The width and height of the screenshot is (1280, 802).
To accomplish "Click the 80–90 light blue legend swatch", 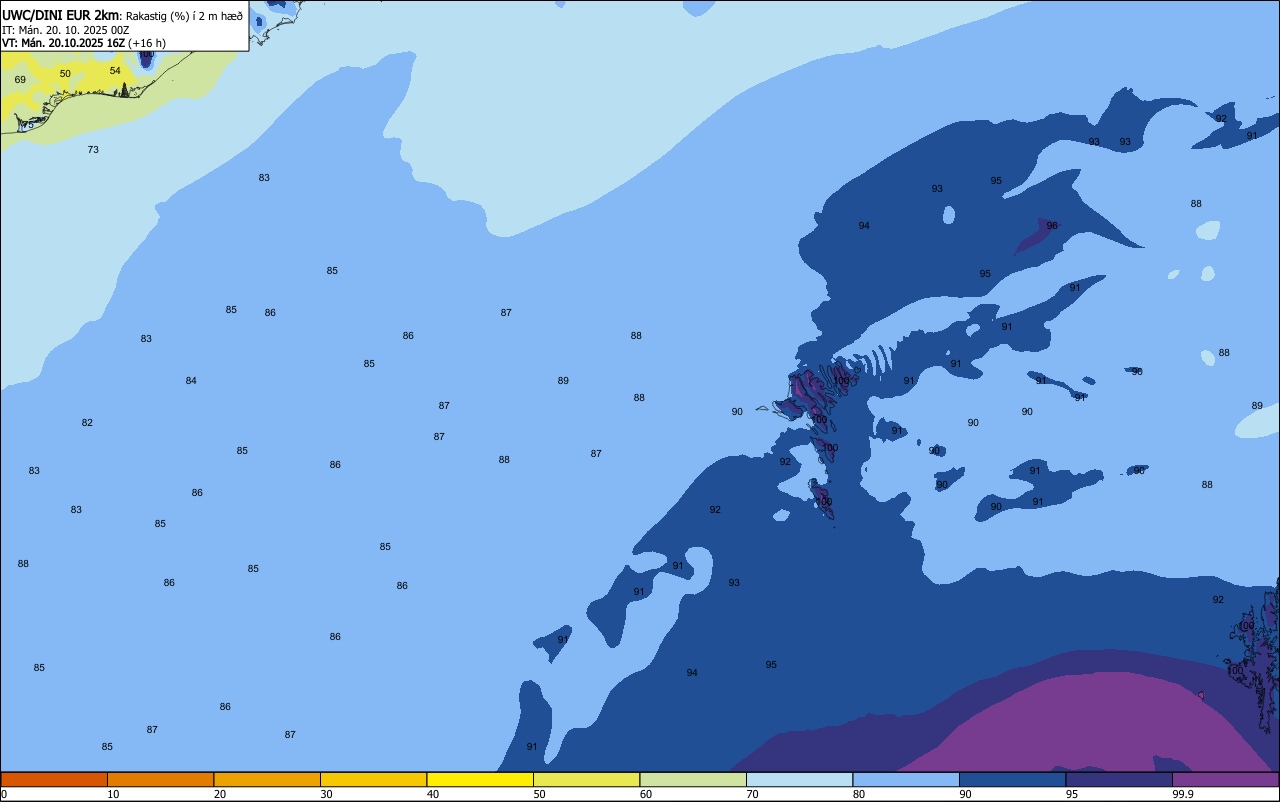I will 906,779.
